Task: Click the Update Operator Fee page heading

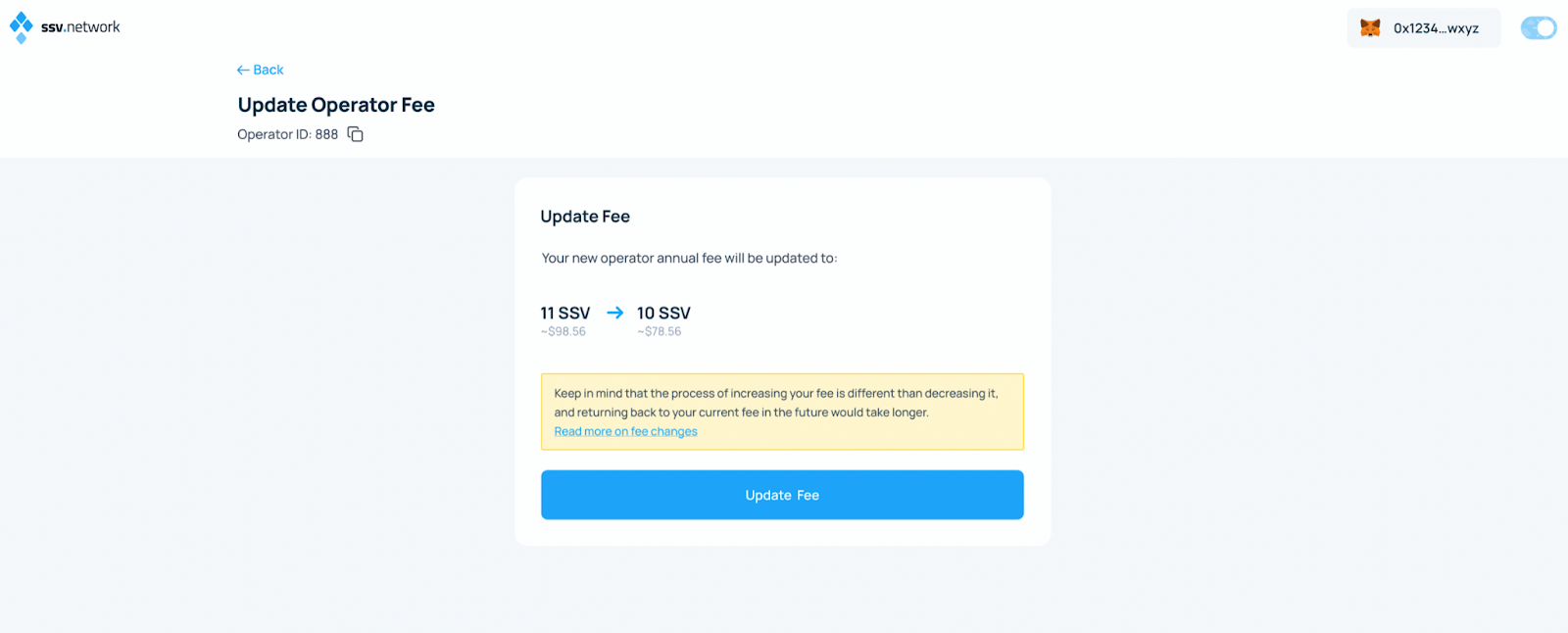Action: point(336,105)
